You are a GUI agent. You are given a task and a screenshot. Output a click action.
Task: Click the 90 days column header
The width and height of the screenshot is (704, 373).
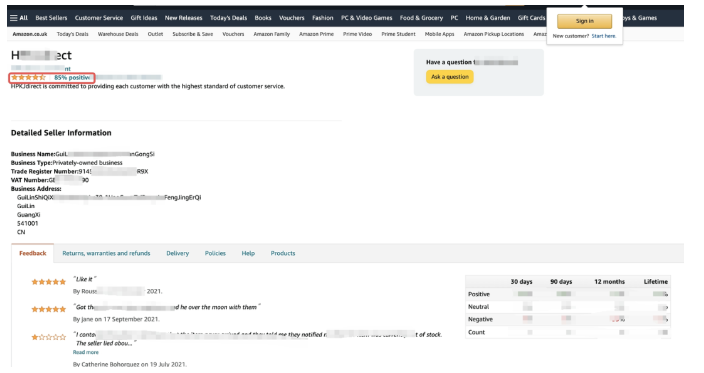(x=561, y=282)
